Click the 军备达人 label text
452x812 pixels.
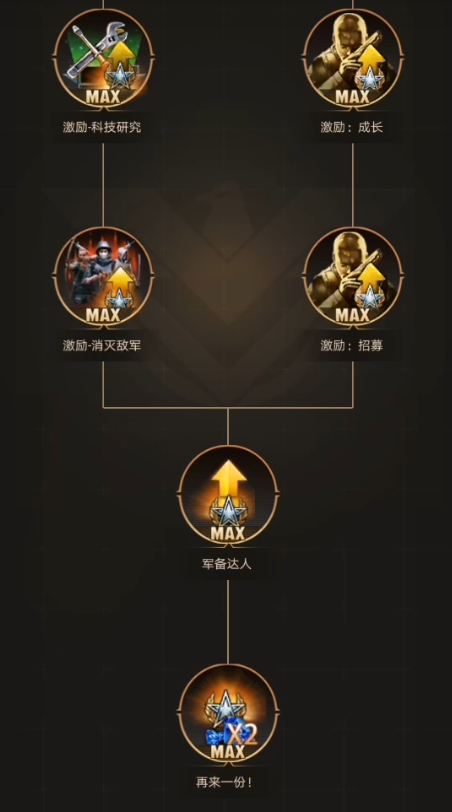227,564
